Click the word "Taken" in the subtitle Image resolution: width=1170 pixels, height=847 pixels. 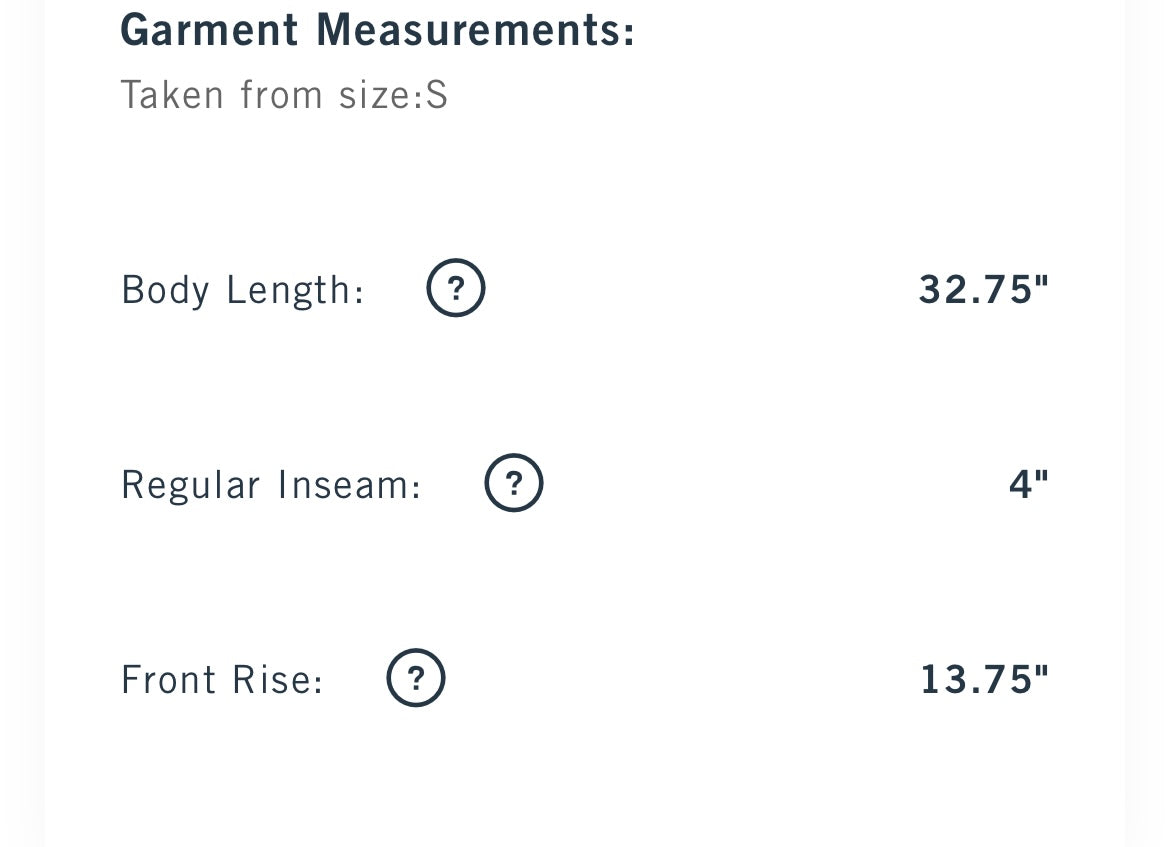point(172,95)
